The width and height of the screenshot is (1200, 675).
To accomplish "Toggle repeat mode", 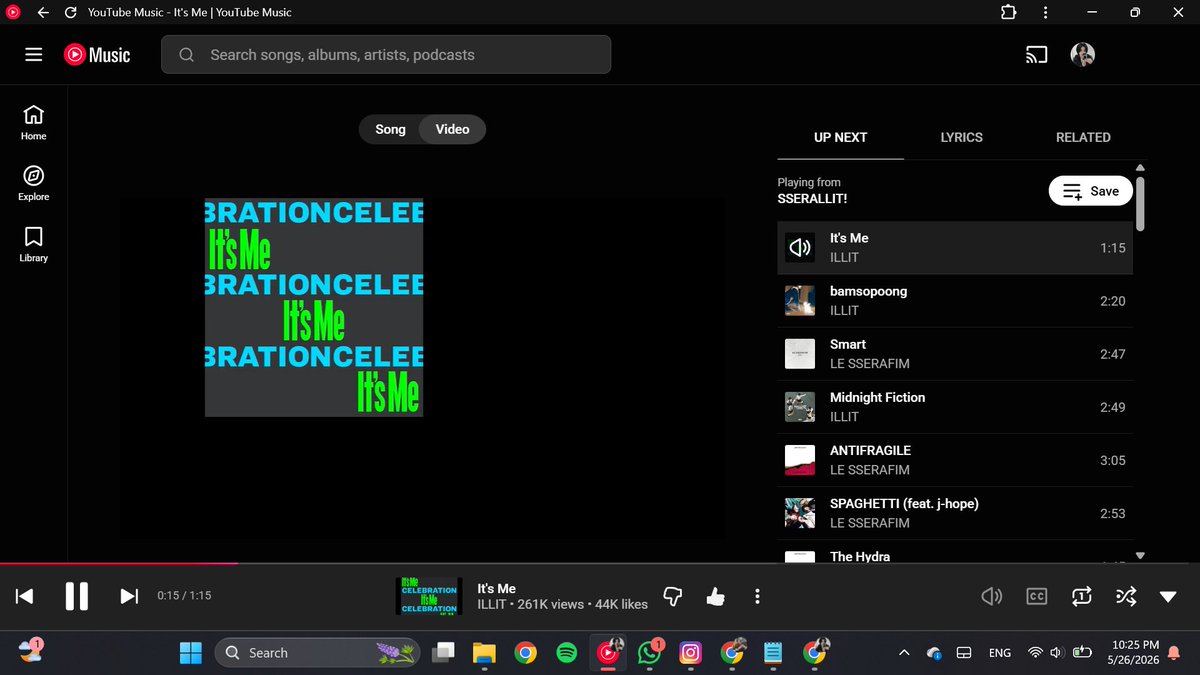I will pyautogui.click(x=1081, y=596).
